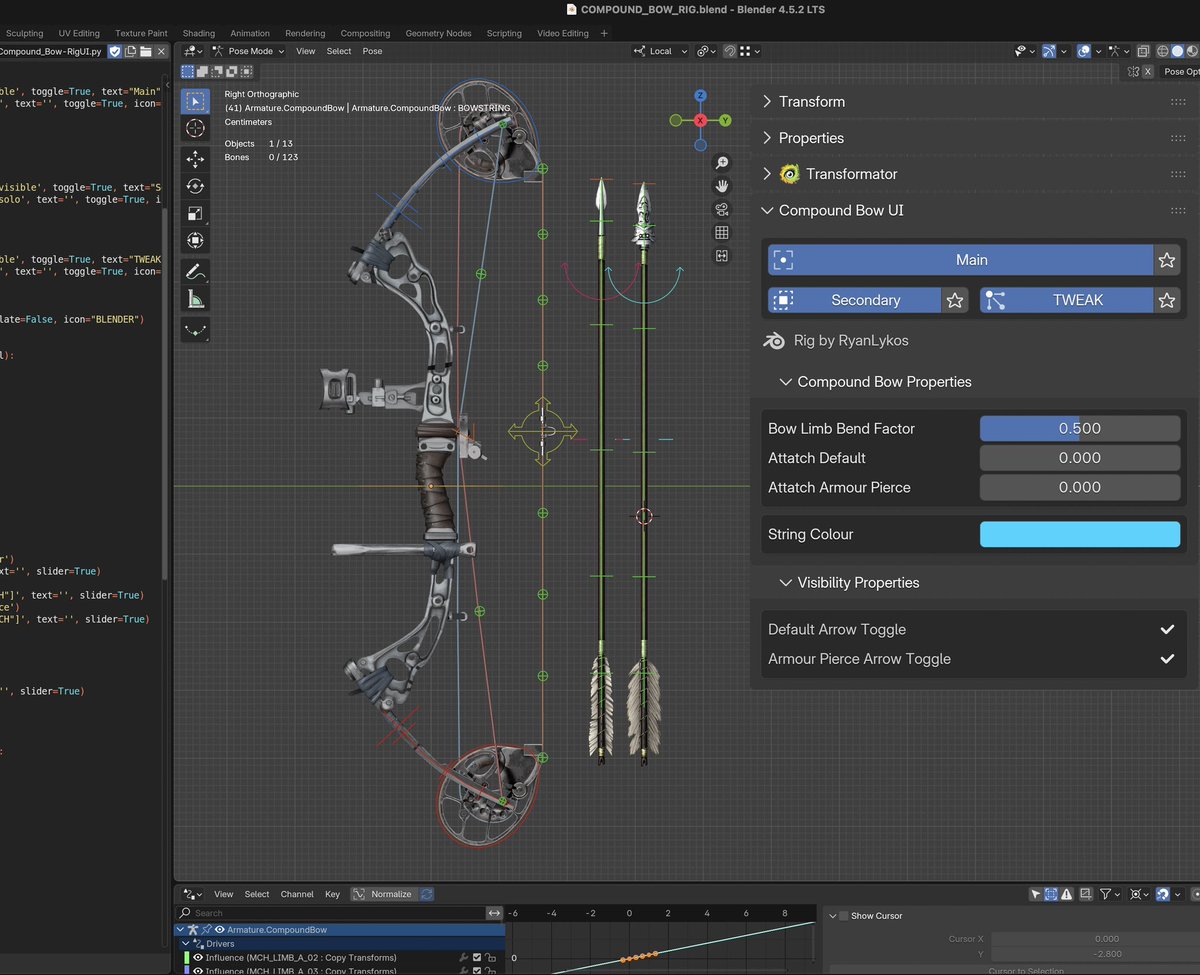The image size is (1200, 975).
Task: Collapse Compound Bow Properties subpanel
Action: [x=785, y=382]
